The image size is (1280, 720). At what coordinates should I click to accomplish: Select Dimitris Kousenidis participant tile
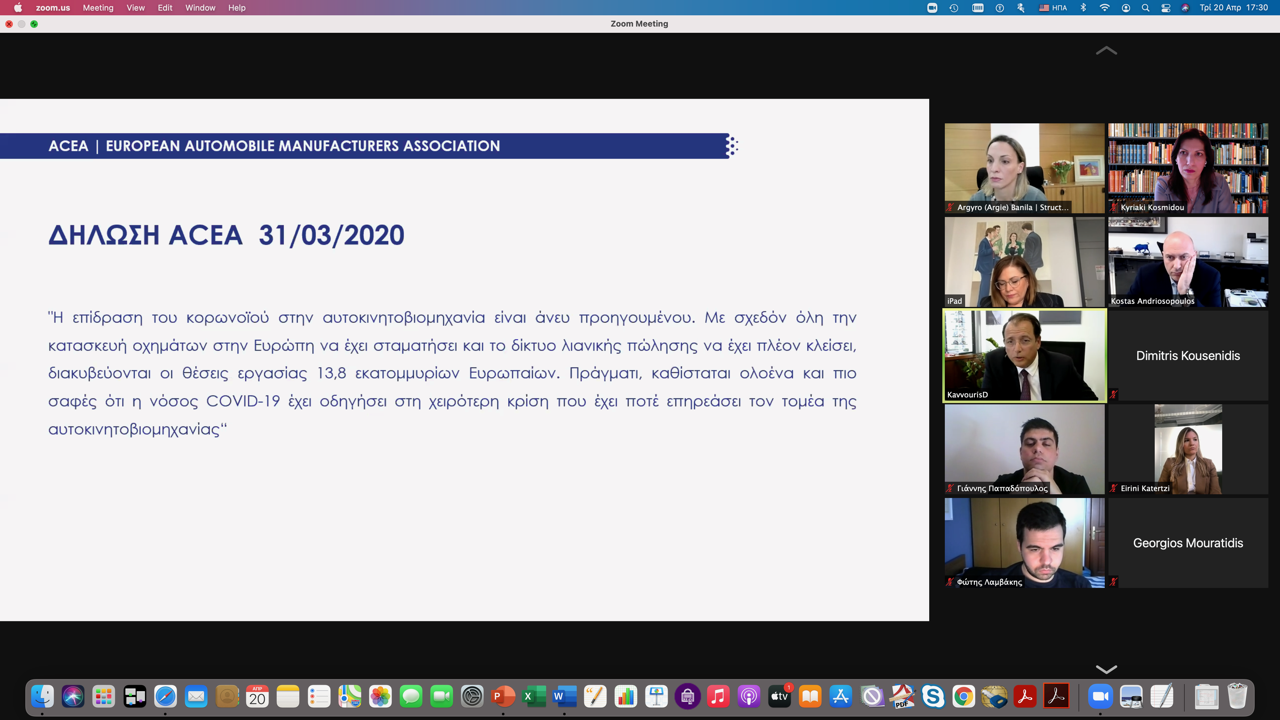(x=1188, y=355)
